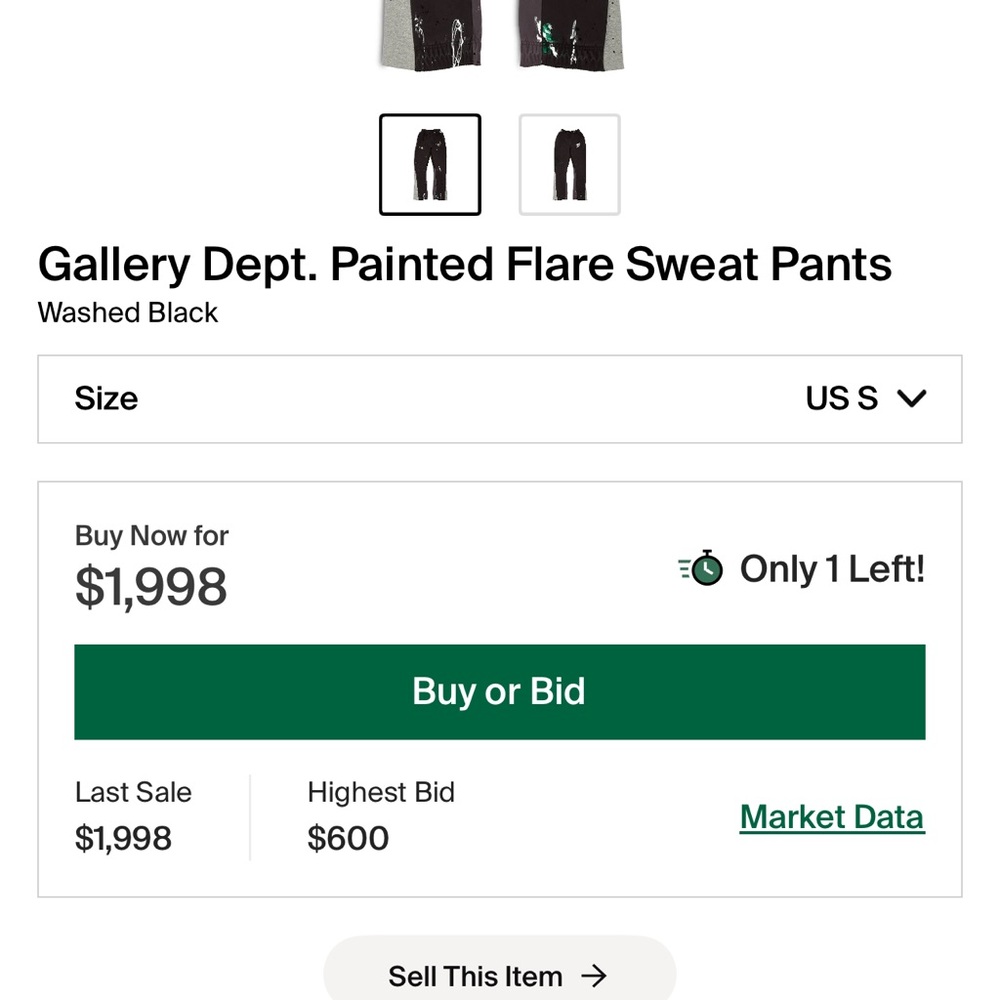Image resolution: width=1000 pixels, height=1000 pixels.
Task: Open the Size dropdown chevron
Action: point(911,399)
